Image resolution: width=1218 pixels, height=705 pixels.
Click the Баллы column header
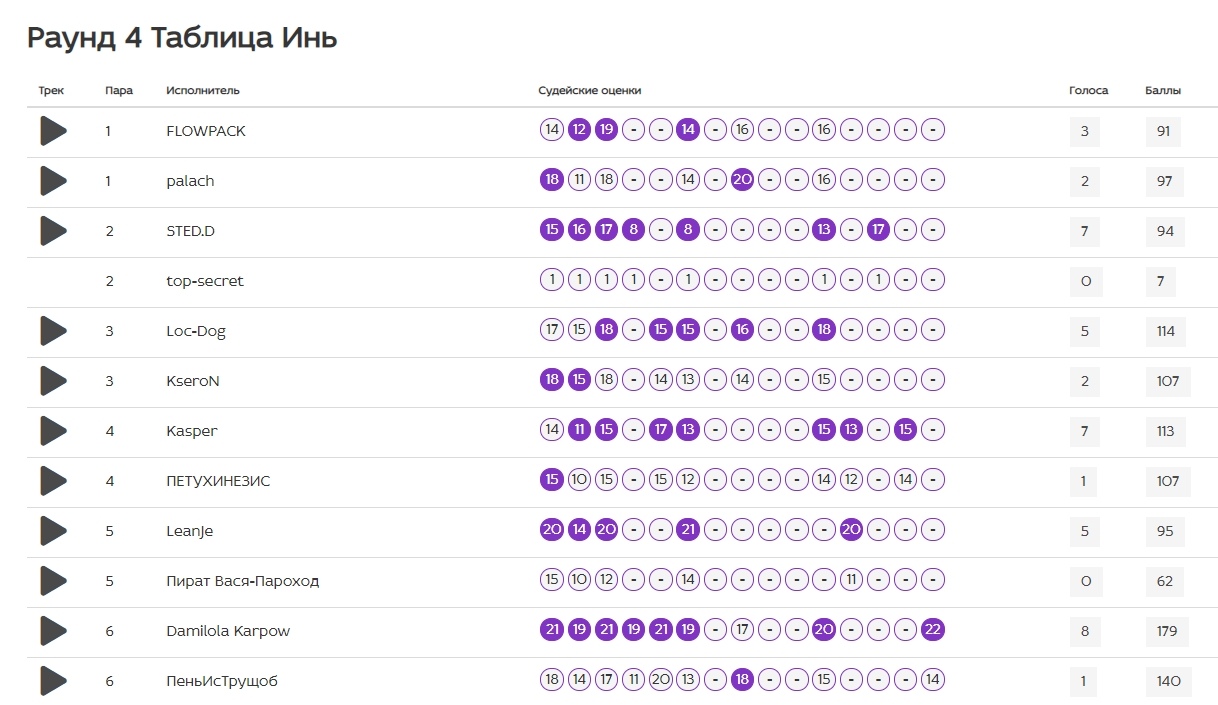coord(1163,90)
